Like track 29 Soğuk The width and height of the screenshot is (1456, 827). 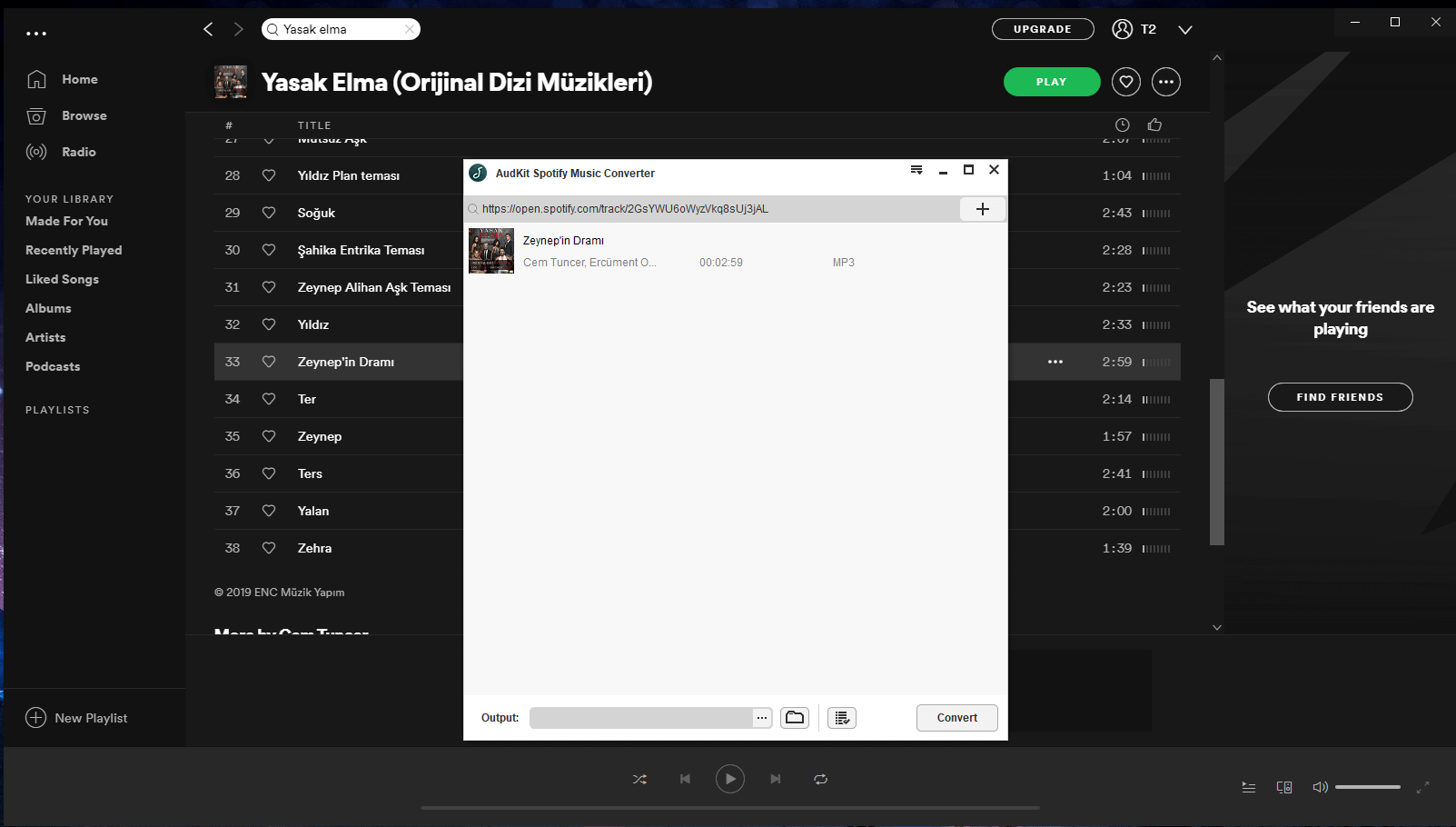click(269, 213)
